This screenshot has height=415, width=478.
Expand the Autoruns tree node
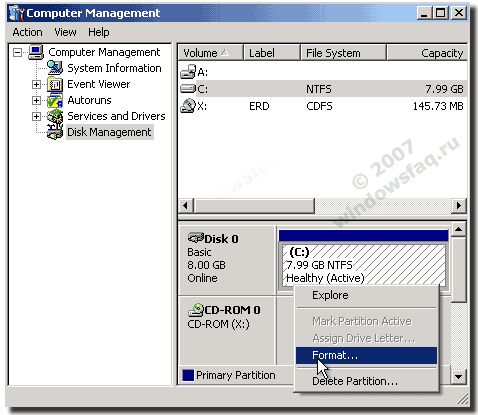(36, 100)
